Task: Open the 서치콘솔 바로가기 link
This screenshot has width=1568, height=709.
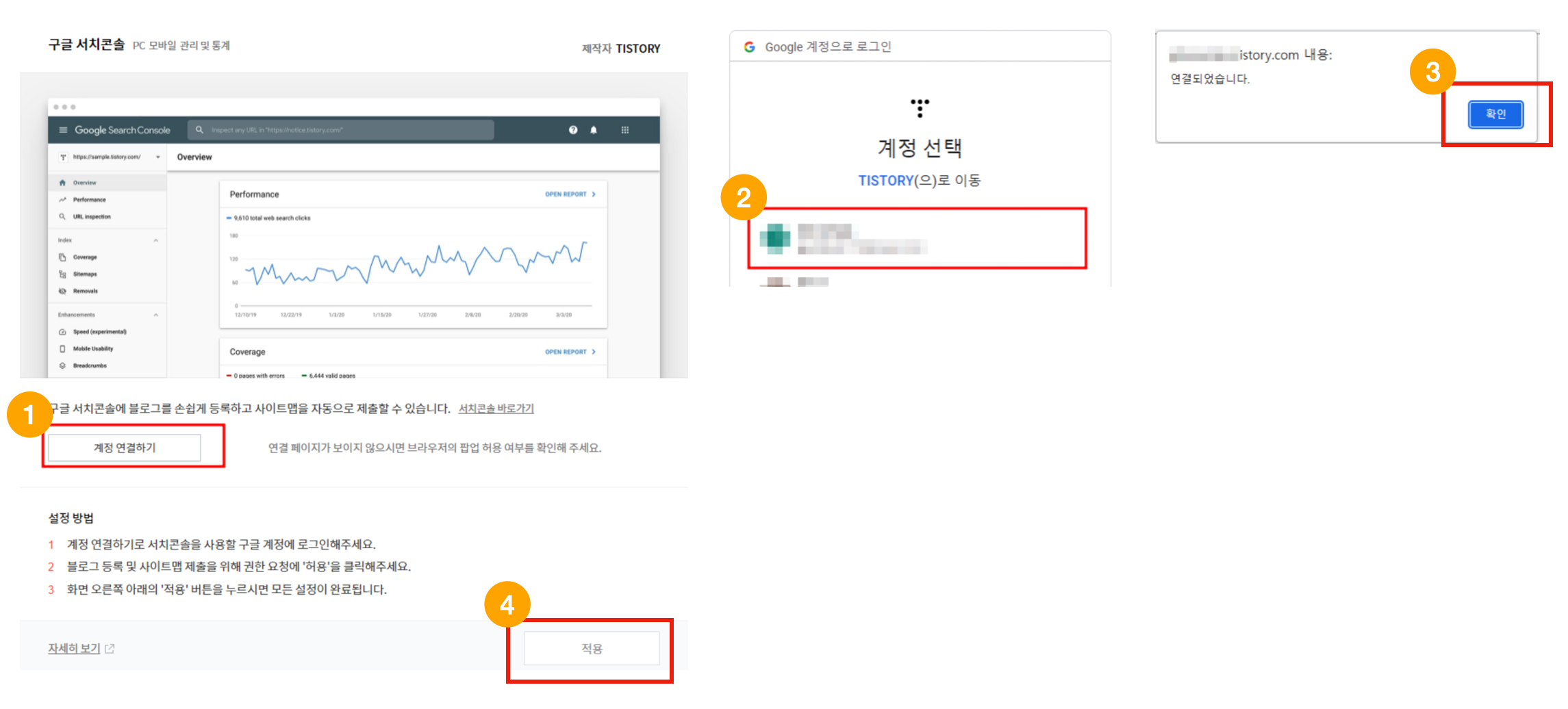Action: pyautogui.click(x=495, y=408)
